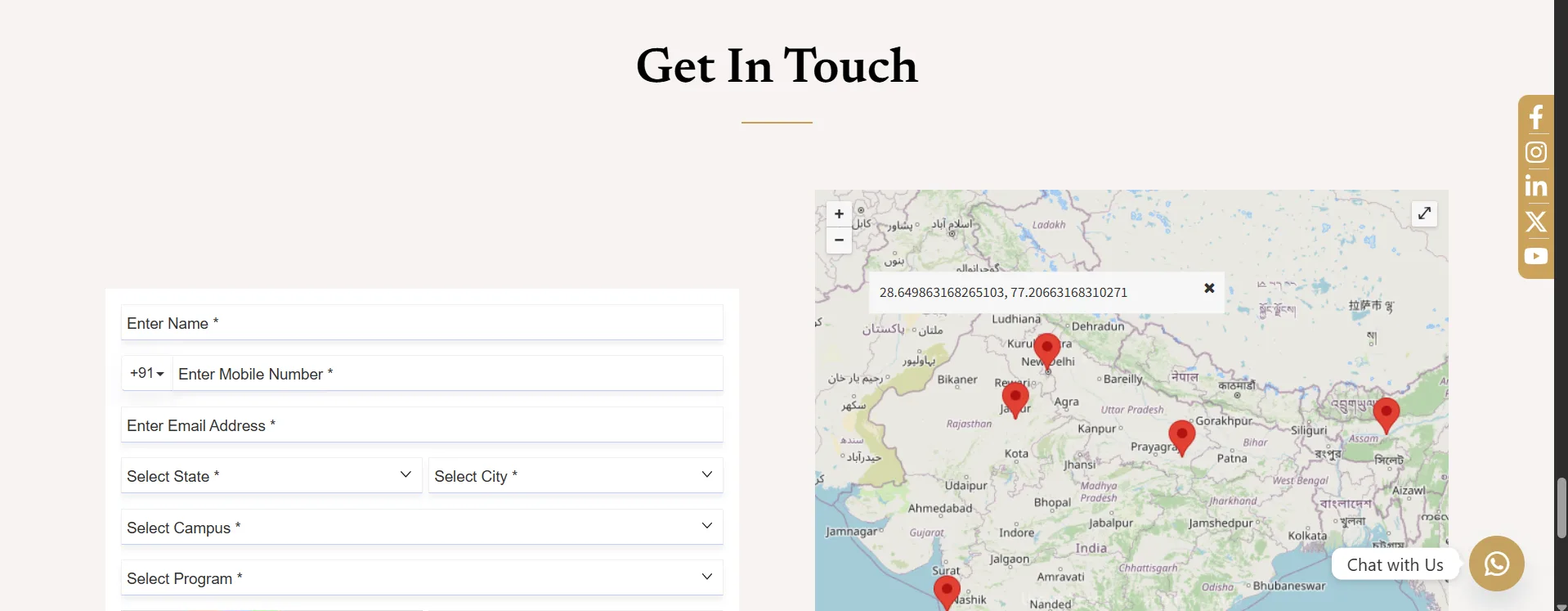The image size is (1568, 611).
Task: Expand the map to fullscreen
Action: [1424, 213]
